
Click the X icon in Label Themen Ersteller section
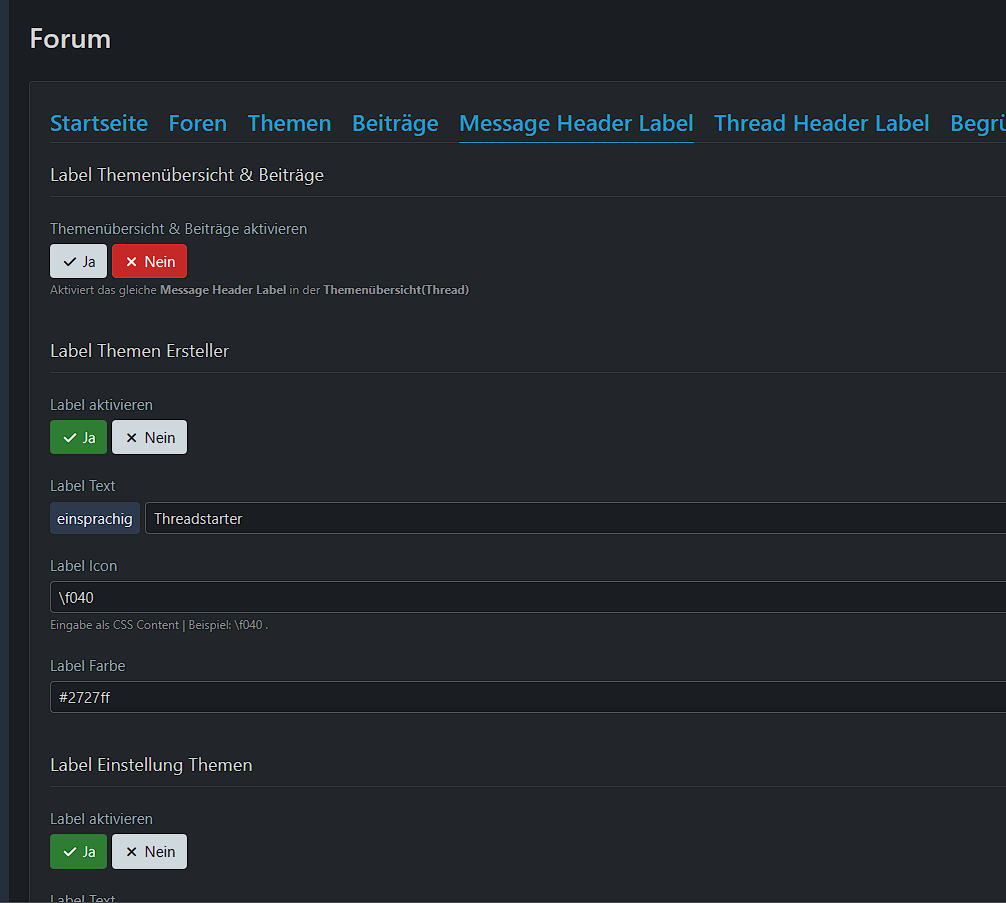(x=131, y=438)
